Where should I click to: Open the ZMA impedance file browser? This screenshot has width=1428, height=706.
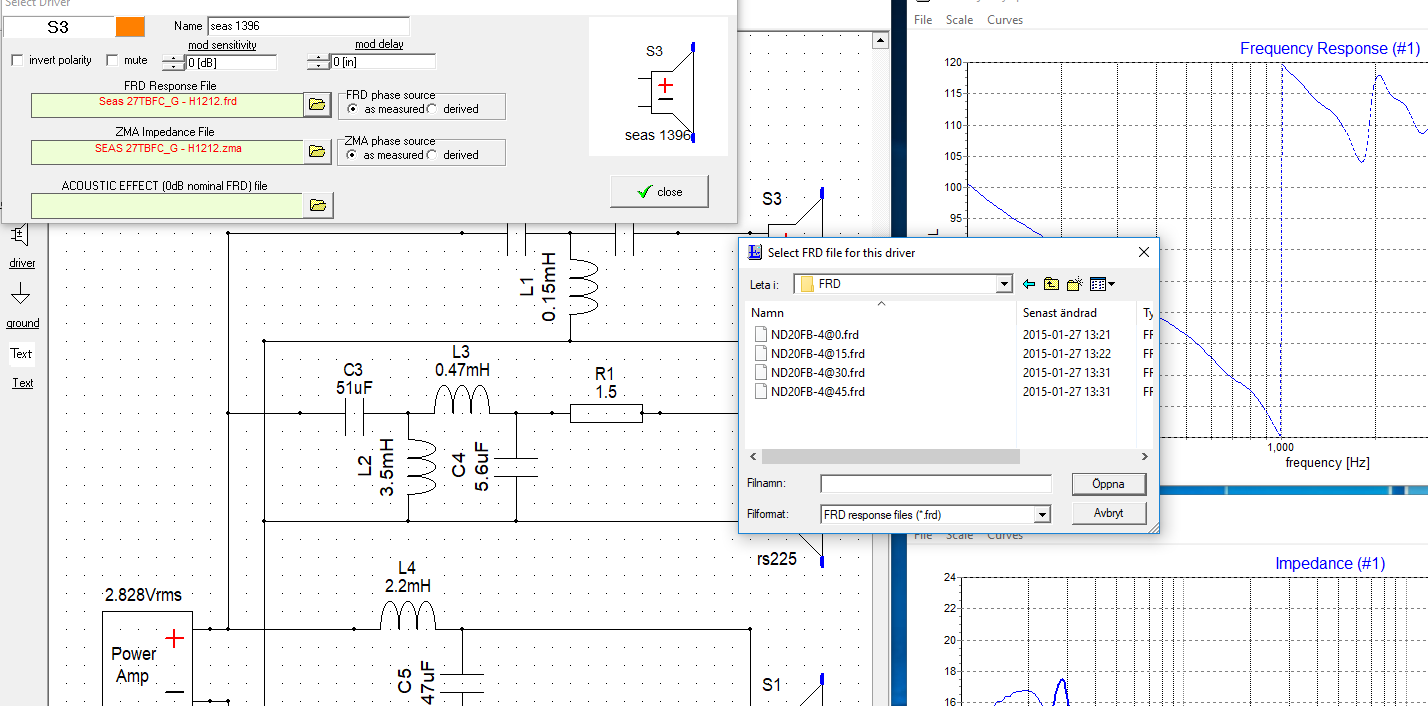(317, 152)
